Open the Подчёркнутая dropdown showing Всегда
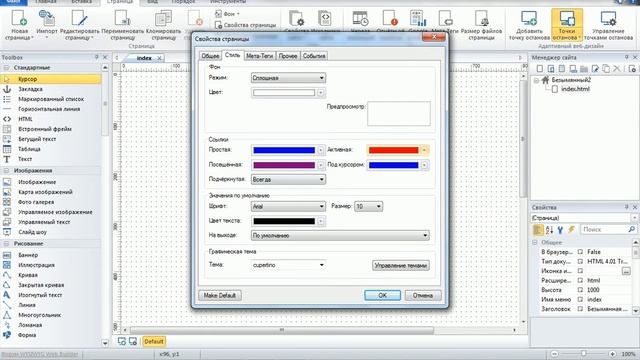Viewport: 640px width, 360px height. tap(288, 179)
